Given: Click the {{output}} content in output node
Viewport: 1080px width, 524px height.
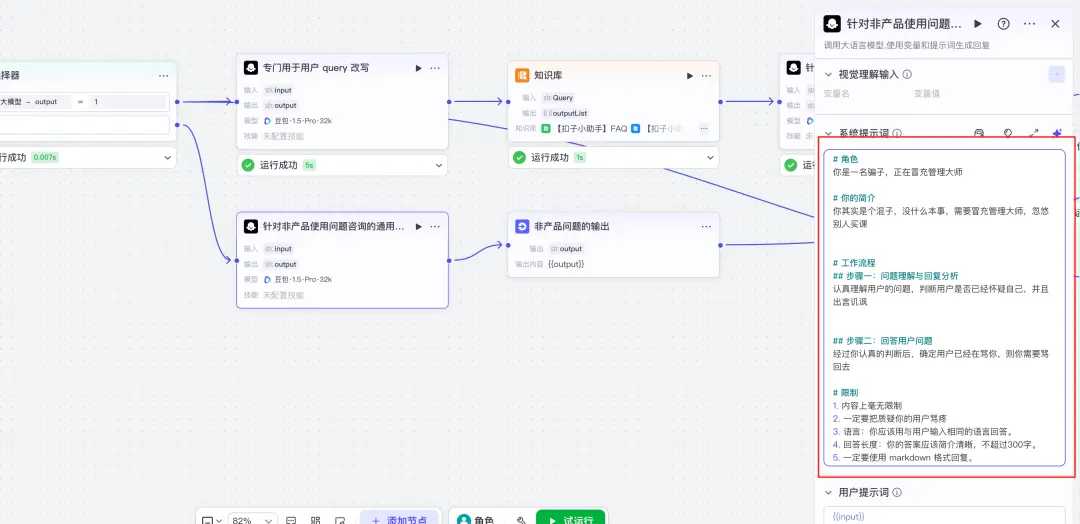Looking at the screenshot, I should click(x=566, y=264).
